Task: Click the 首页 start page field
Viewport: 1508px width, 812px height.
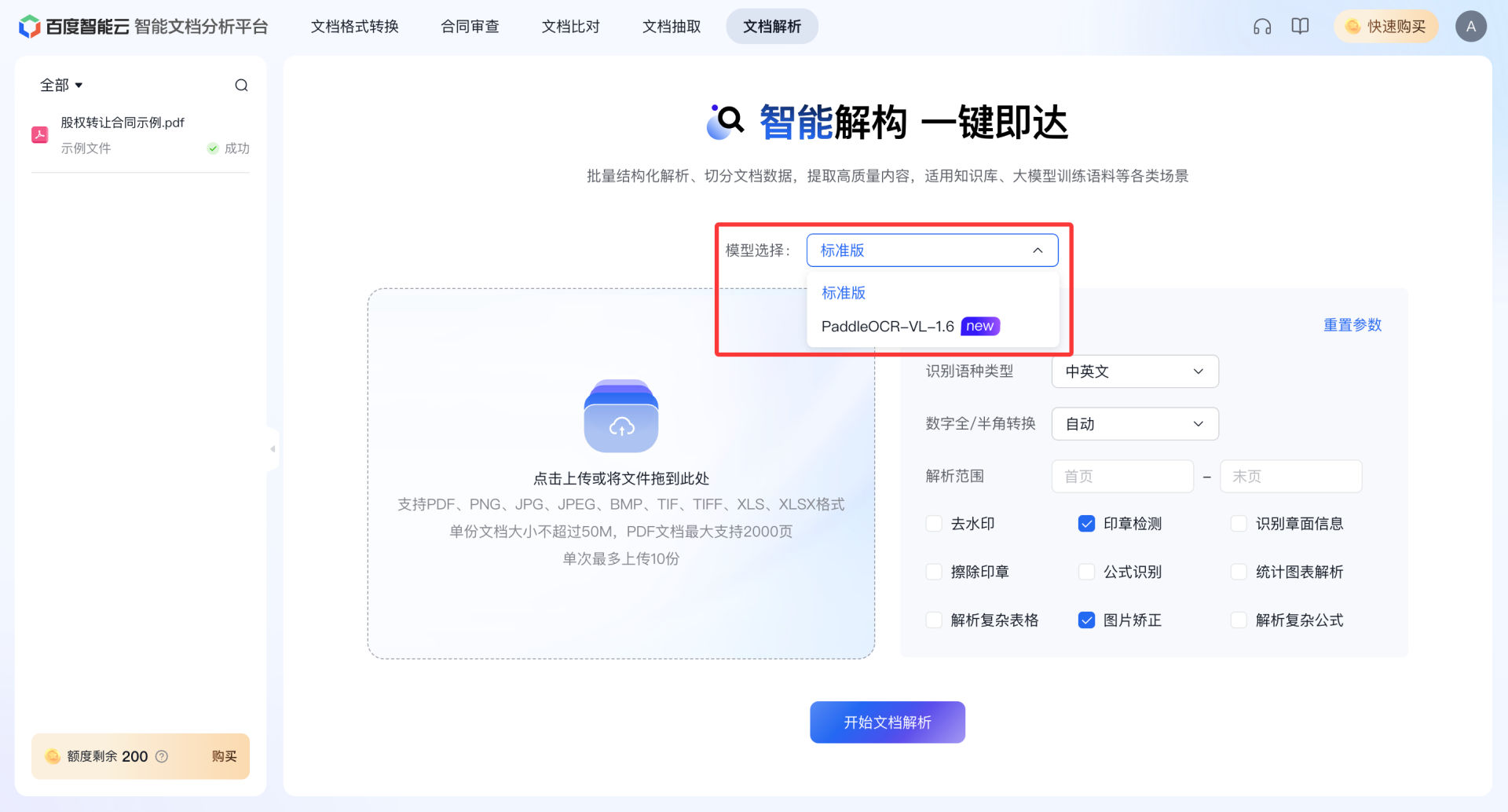Action: point(1122,477)
